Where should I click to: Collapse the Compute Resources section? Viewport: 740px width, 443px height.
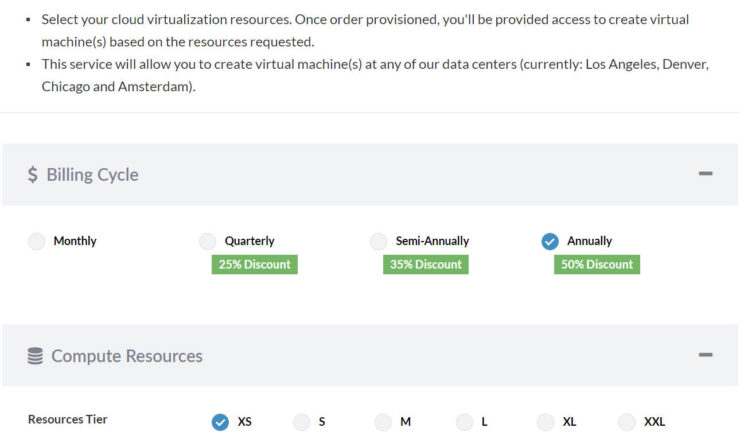(x=706, y=355)
